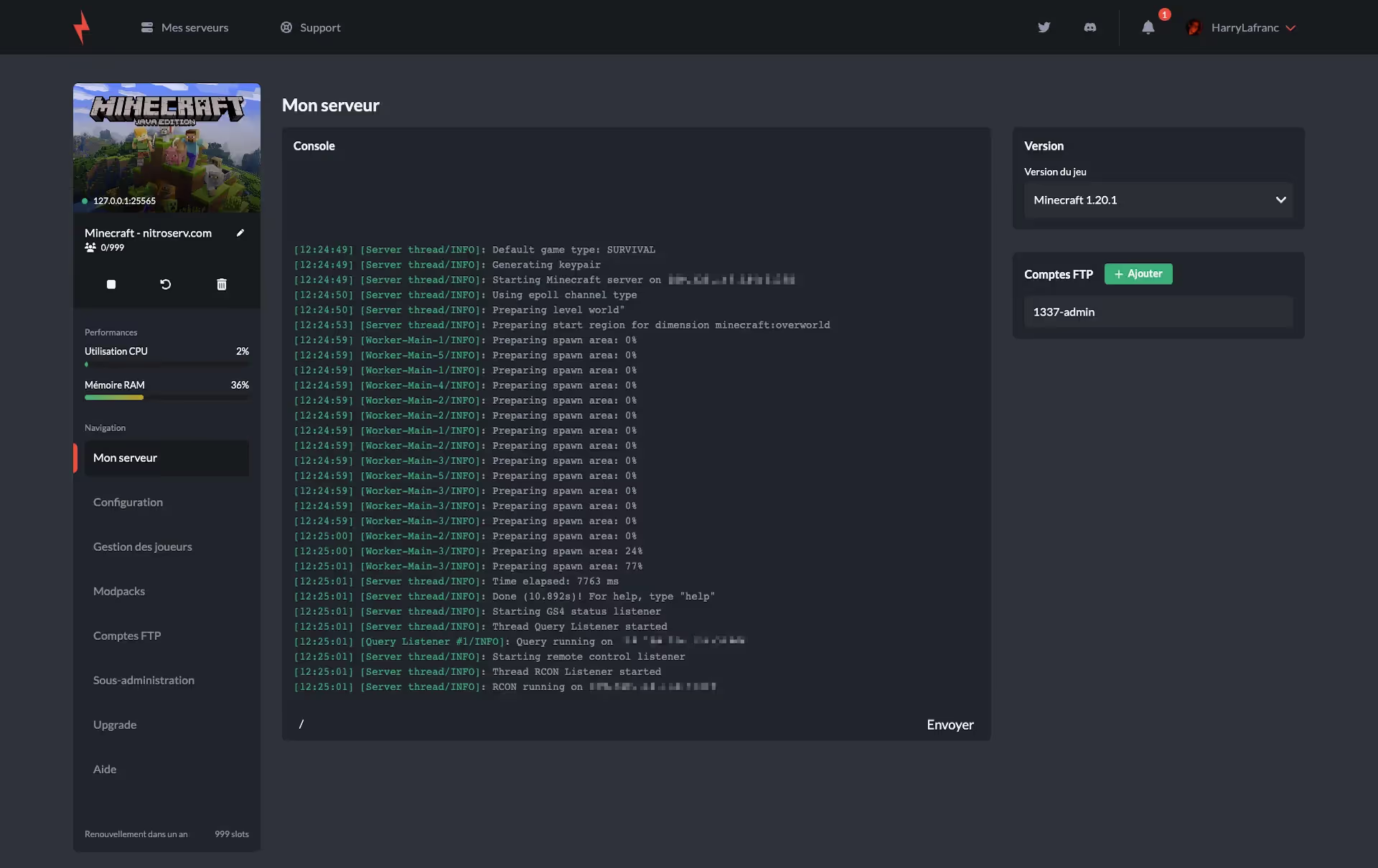Click the 0/999 player count
The height and width of the screenshot is (868, 1378).
[x=112, y=247]
